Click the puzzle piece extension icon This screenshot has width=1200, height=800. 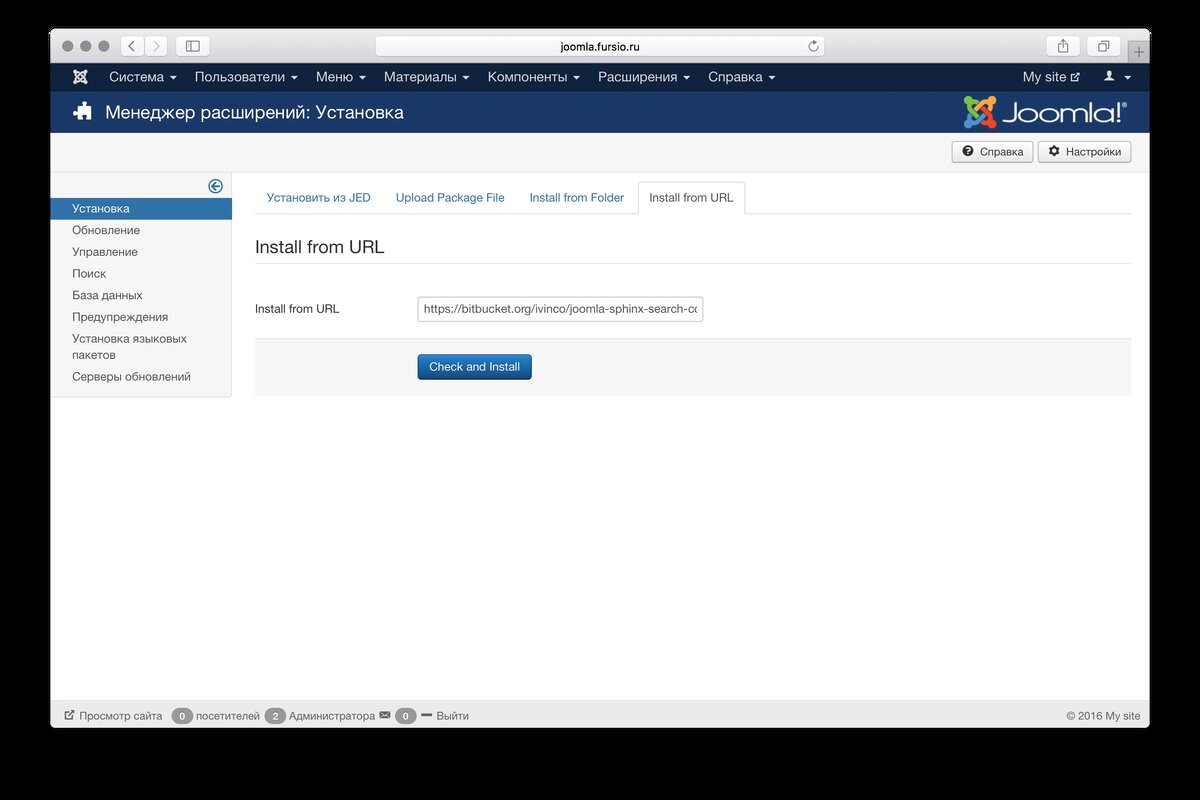tap(83, 112)
